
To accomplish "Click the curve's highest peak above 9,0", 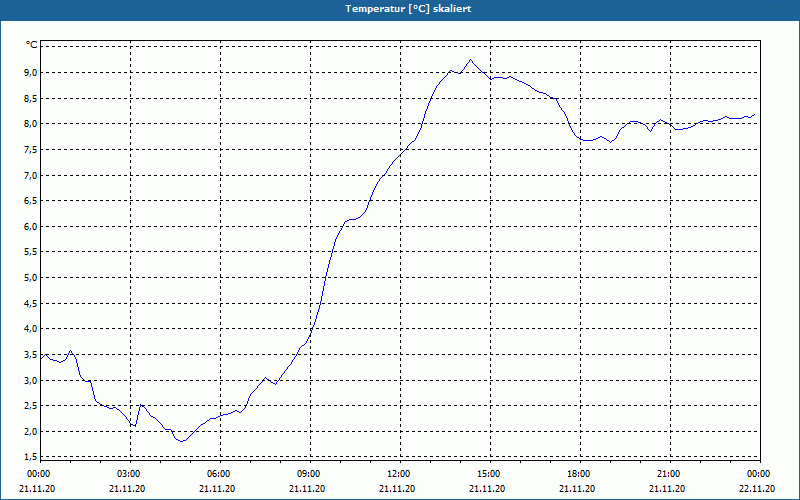I will click(x=470, y=60).
